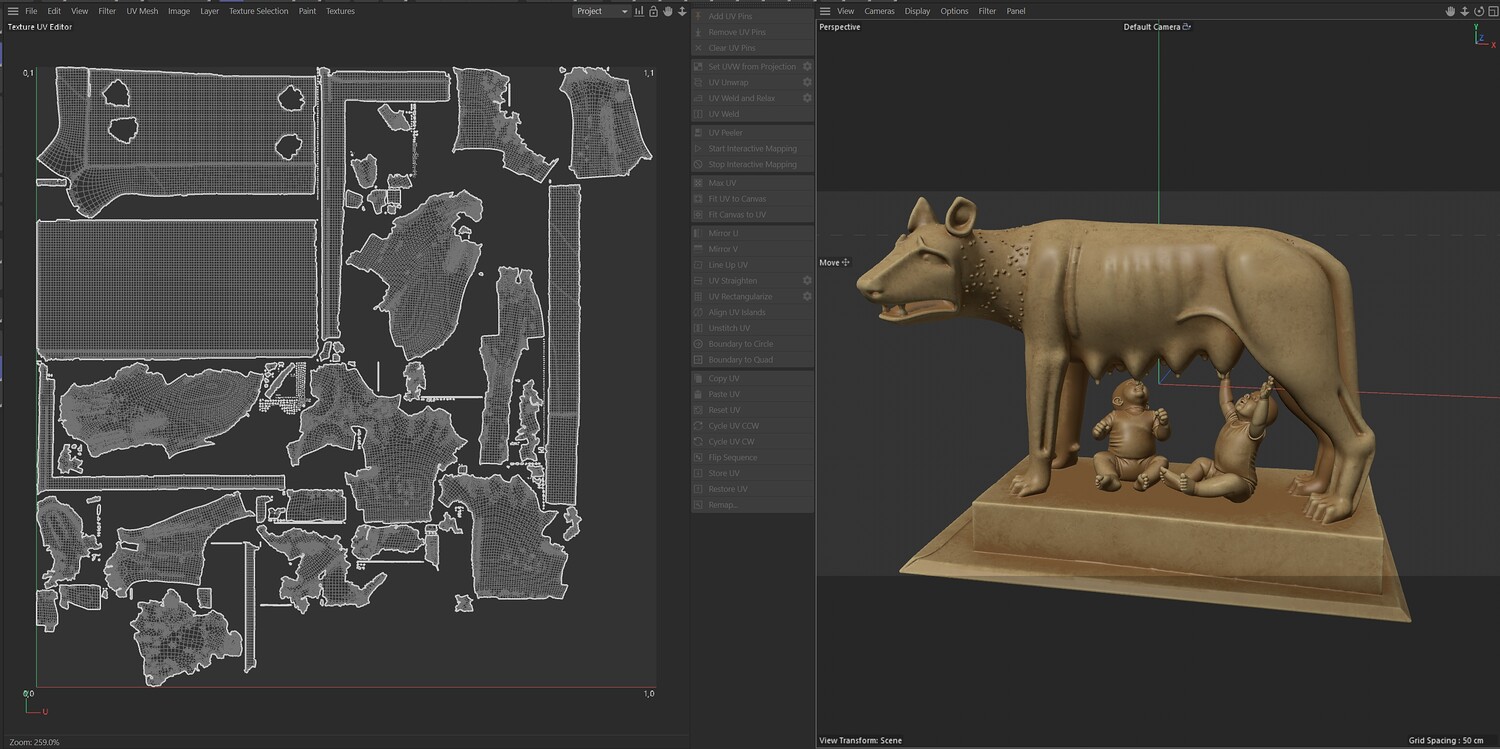Open the Texture UV Editor hamburger menu

coord(13,11)
